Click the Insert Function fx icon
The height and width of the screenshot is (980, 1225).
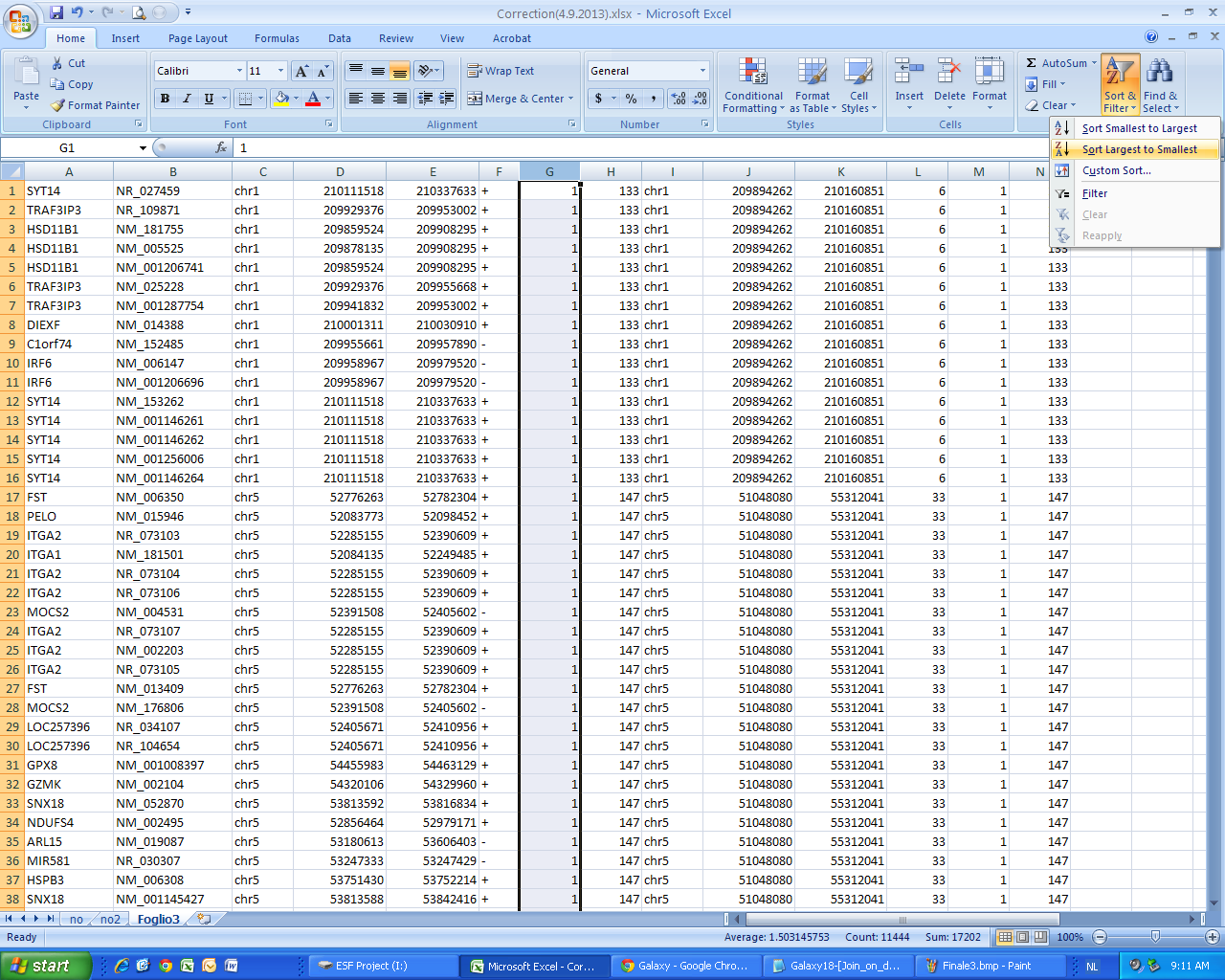221,147
